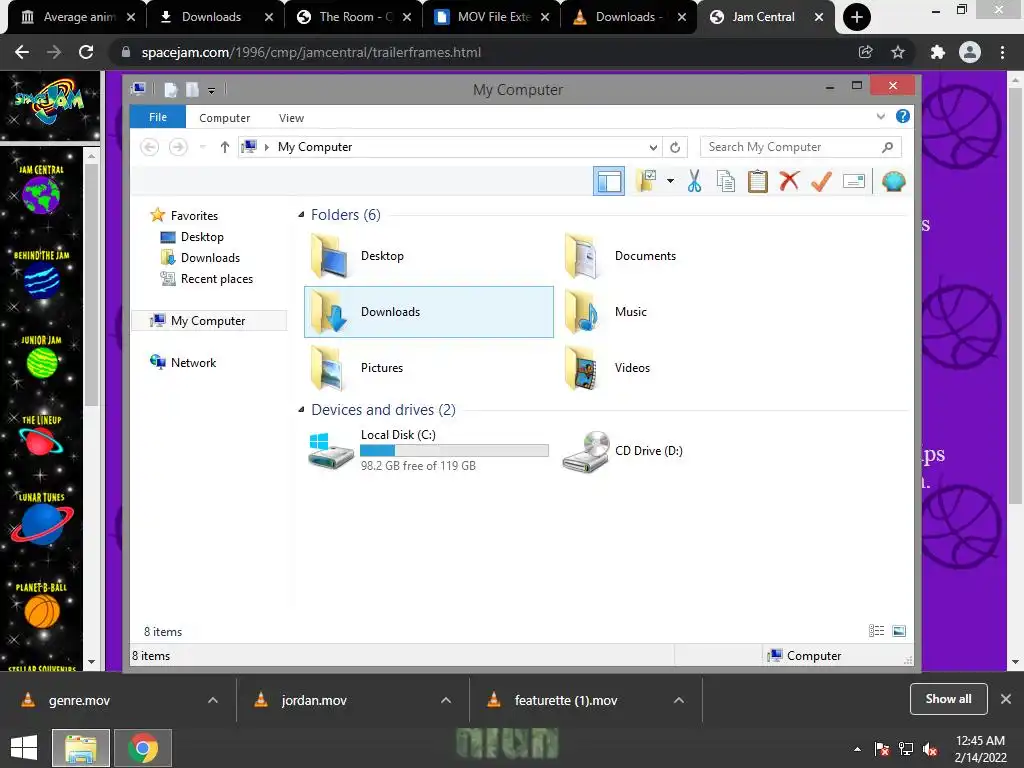Click the spacejam.com address bar
Viewport: 1024px width, 768px height.
coord(483,52)
